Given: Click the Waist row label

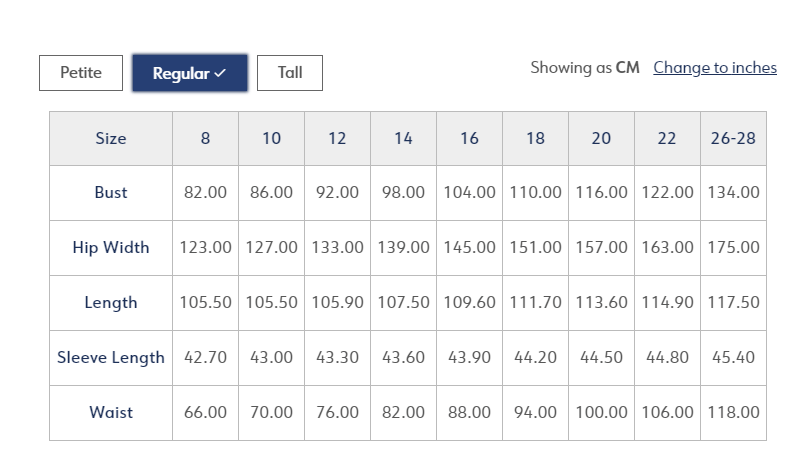Looking at the screenshot, I should coord(111,413).
